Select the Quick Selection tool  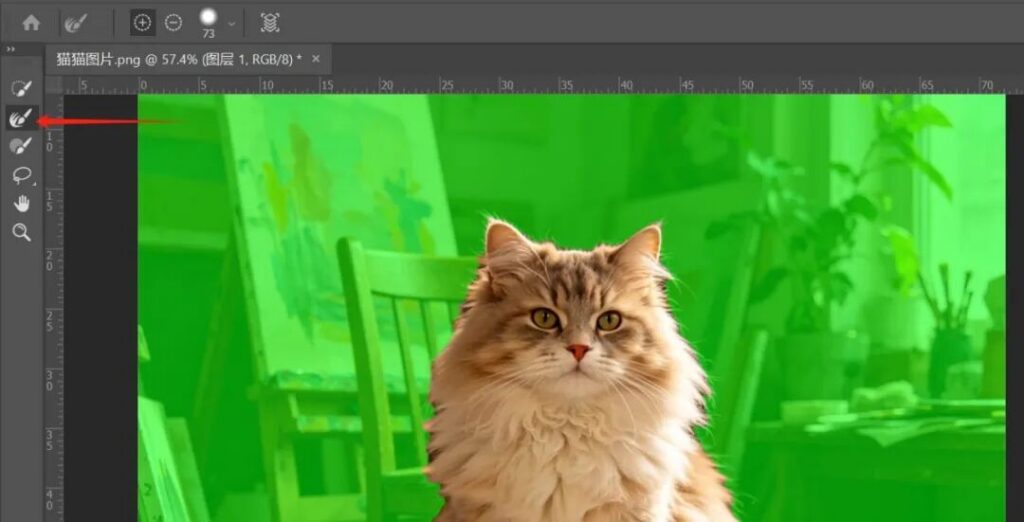tap(22, 88)
